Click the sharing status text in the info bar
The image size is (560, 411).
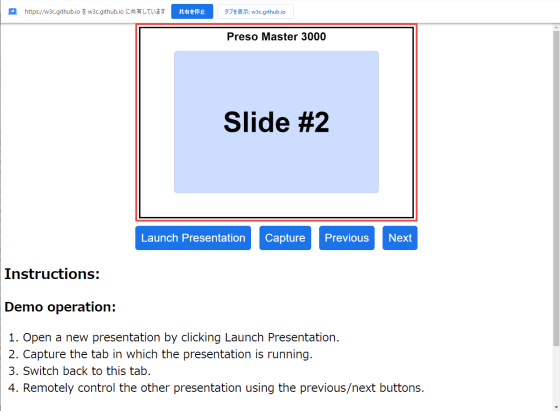click(x=95, y=11)
